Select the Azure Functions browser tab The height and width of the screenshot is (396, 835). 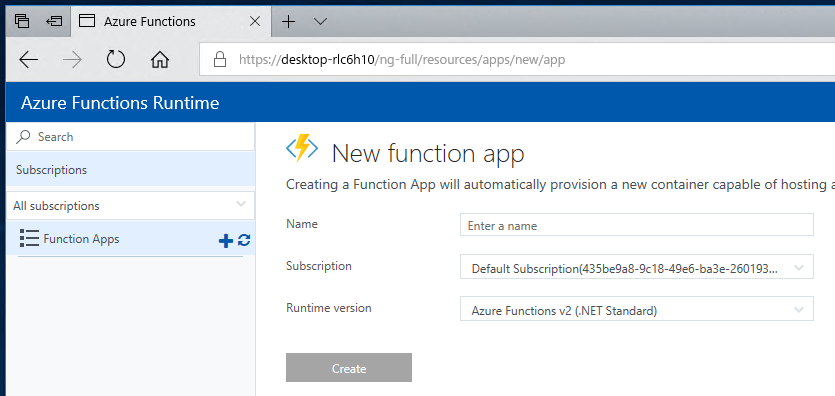170,21
